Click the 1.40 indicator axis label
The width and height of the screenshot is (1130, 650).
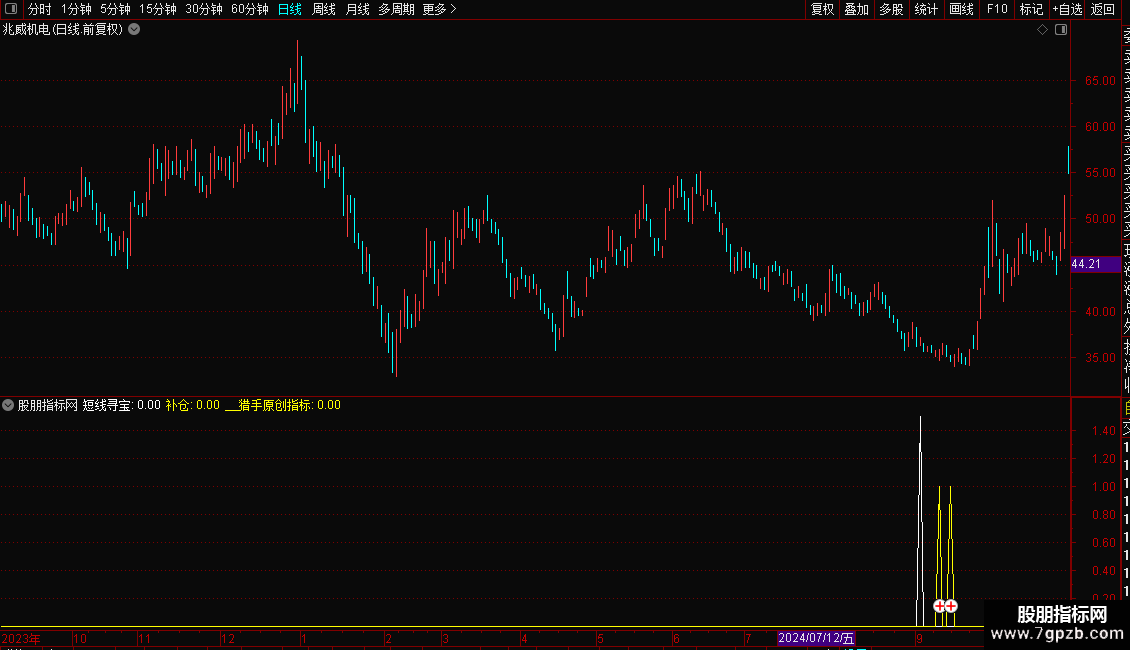pos(1103,431)
